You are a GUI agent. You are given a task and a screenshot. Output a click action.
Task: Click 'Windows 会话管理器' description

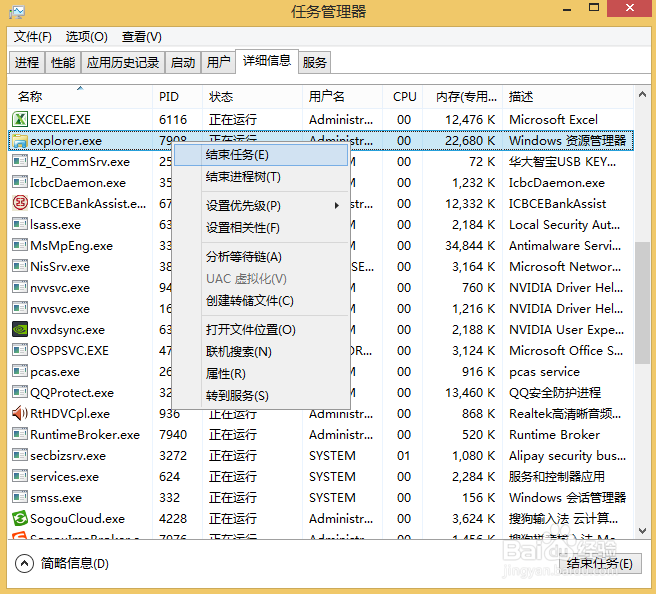point(567,497)
